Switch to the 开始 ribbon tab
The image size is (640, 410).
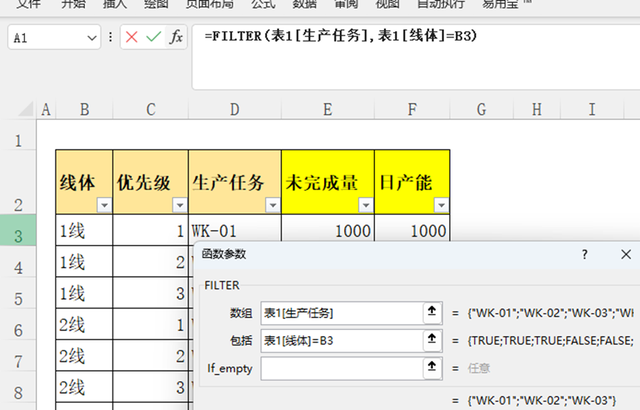point(74,4)
